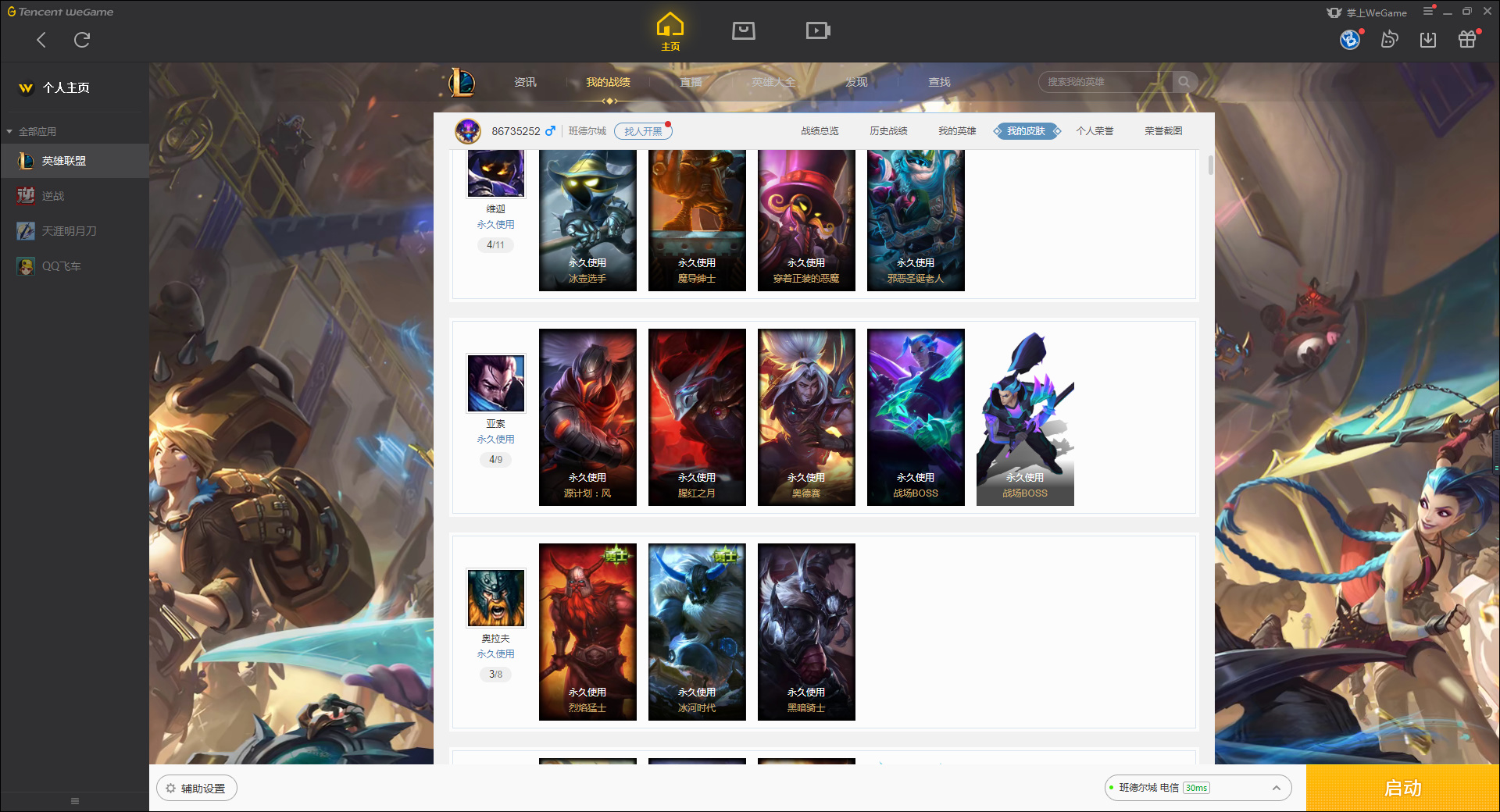Open the 直播 tab
The image size is (1500, 812).
point(691,82)
